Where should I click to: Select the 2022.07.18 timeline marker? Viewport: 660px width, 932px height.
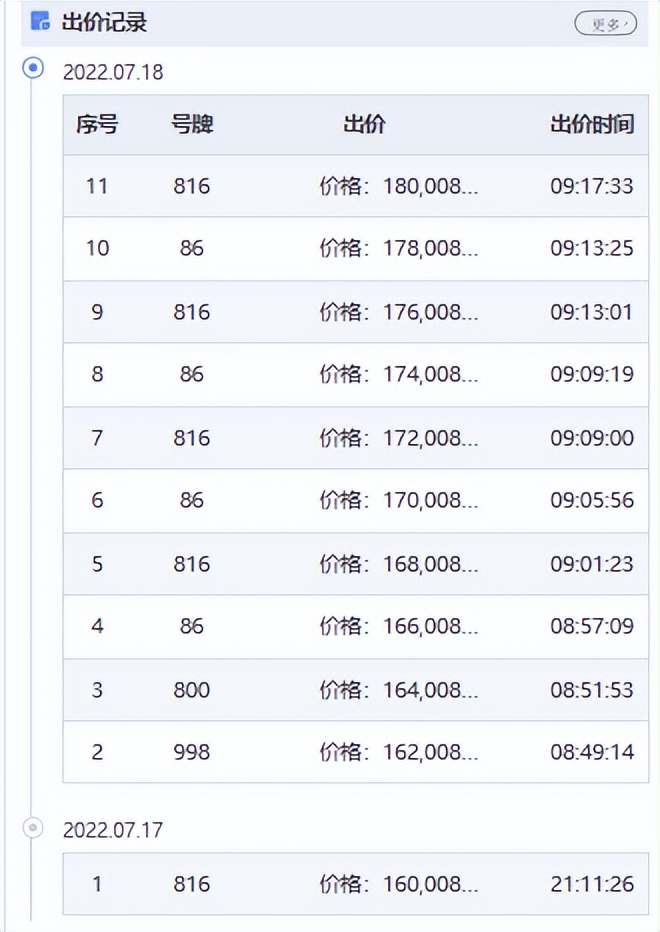click(x=33, y=68)
